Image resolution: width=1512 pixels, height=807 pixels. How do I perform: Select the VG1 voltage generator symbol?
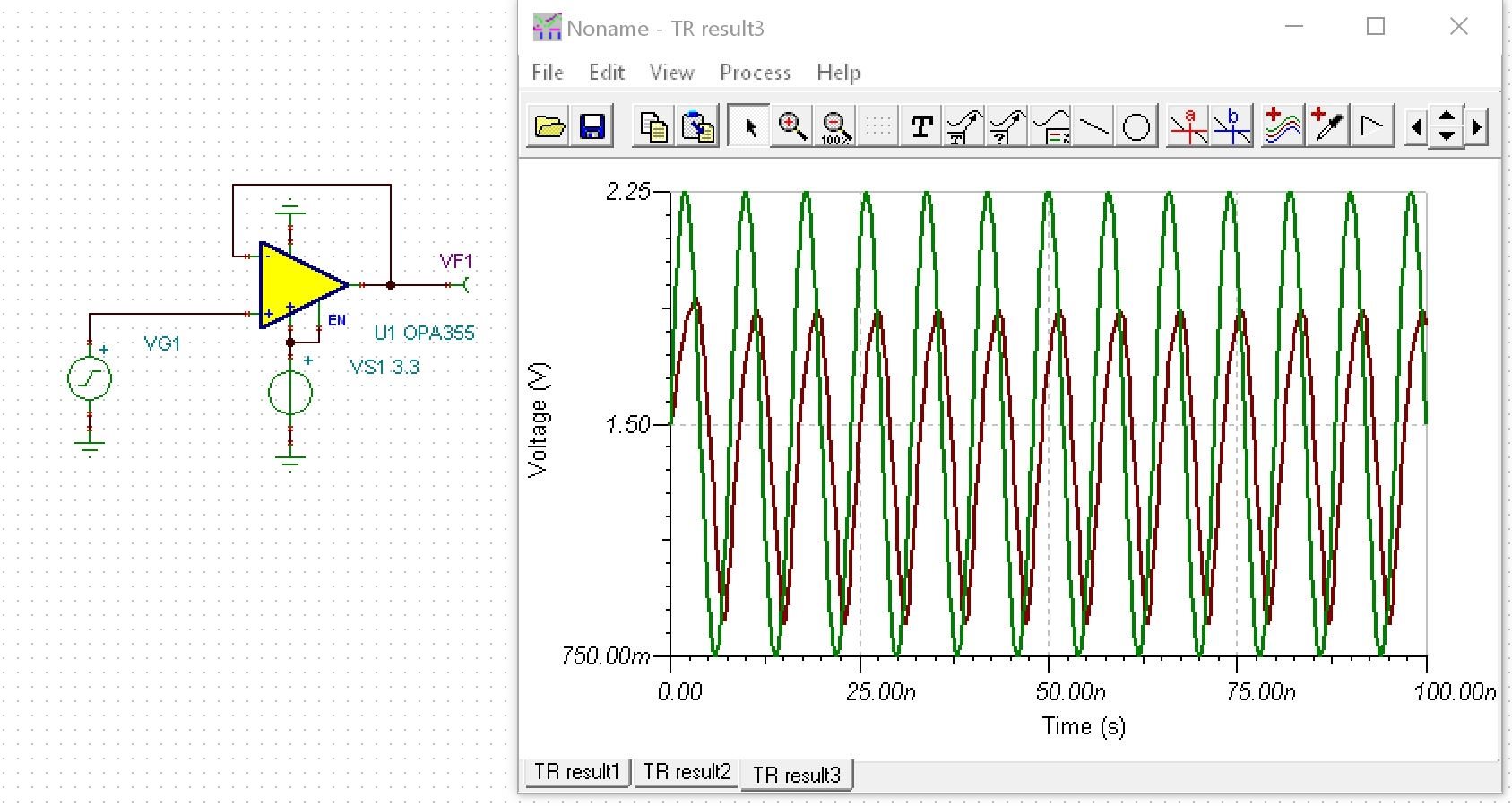[90, 378]
